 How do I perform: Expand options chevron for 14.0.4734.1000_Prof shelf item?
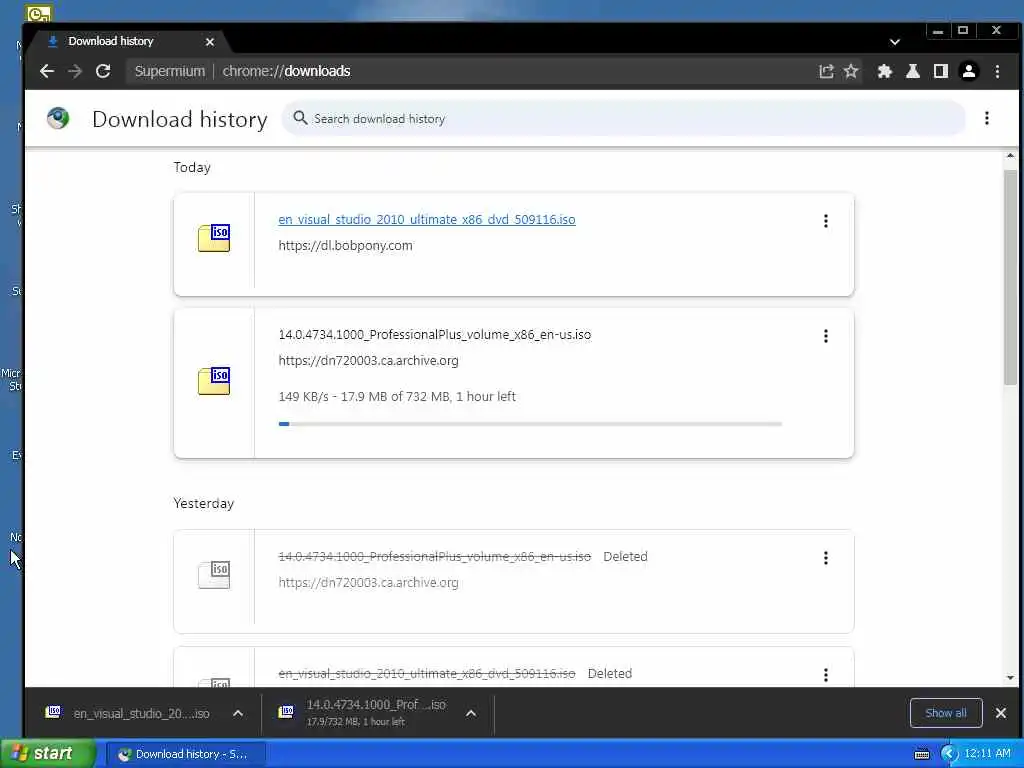coord(471,713)
